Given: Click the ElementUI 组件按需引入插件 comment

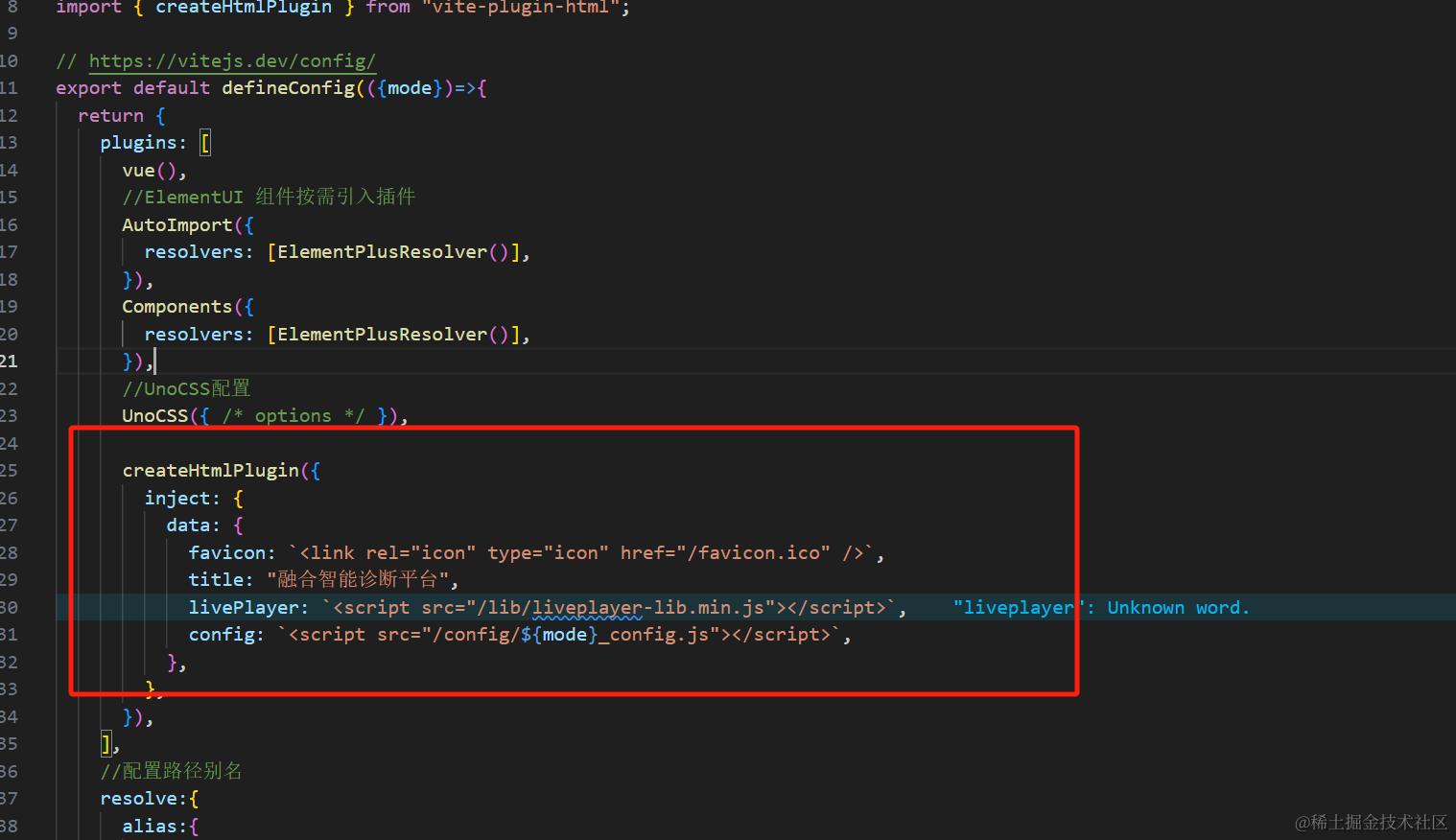Looking at the screenshot, I should pos(269,198).
